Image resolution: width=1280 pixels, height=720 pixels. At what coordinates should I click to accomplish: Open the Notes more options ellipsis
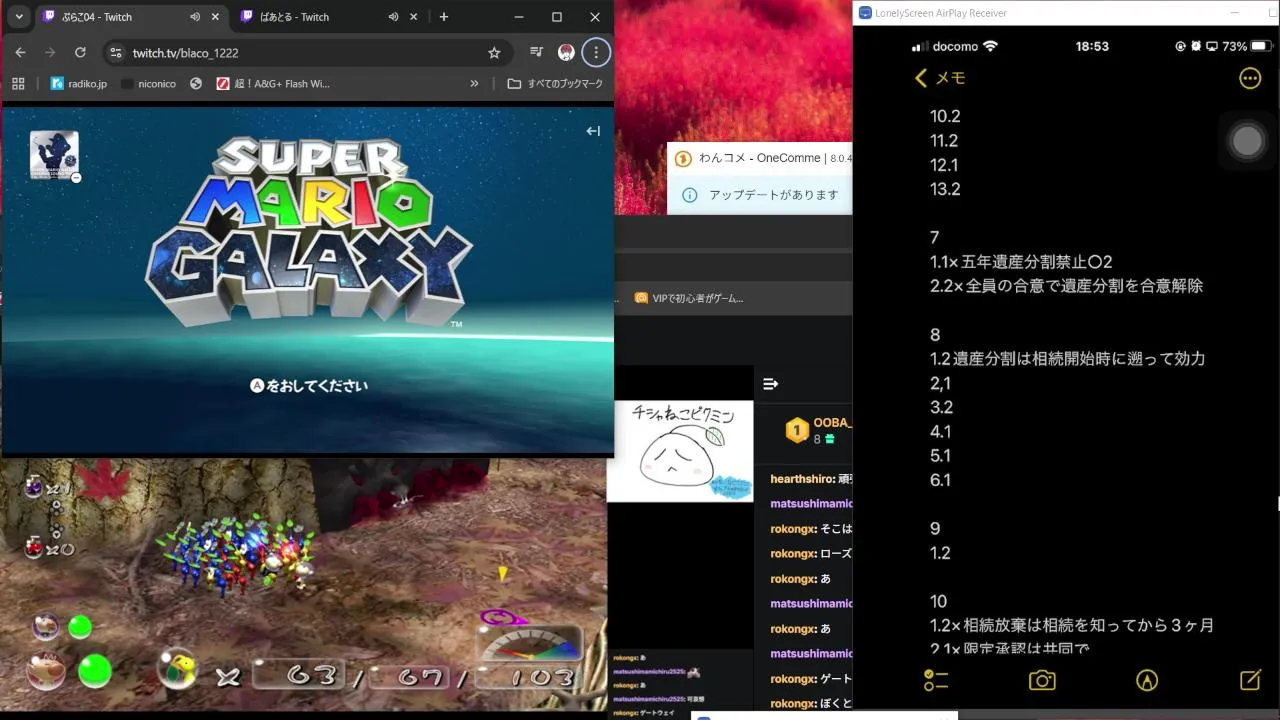coord(1250,78)
